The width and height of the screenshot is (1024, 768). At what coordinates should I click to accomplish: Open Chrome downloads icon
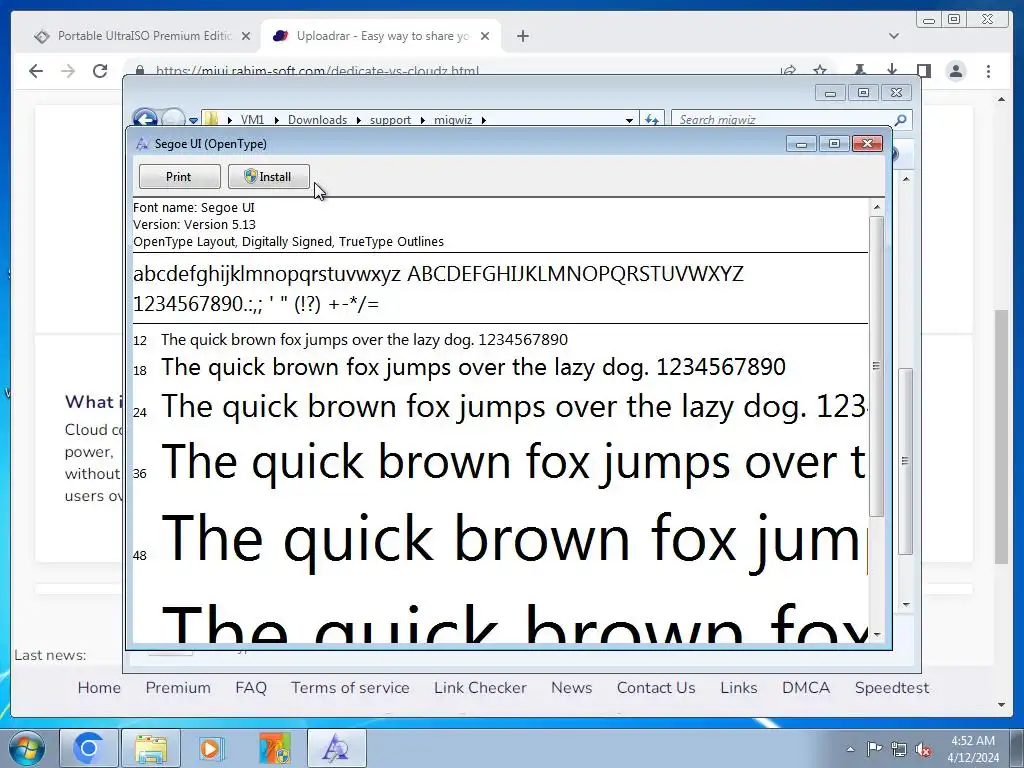pos(891,70)
